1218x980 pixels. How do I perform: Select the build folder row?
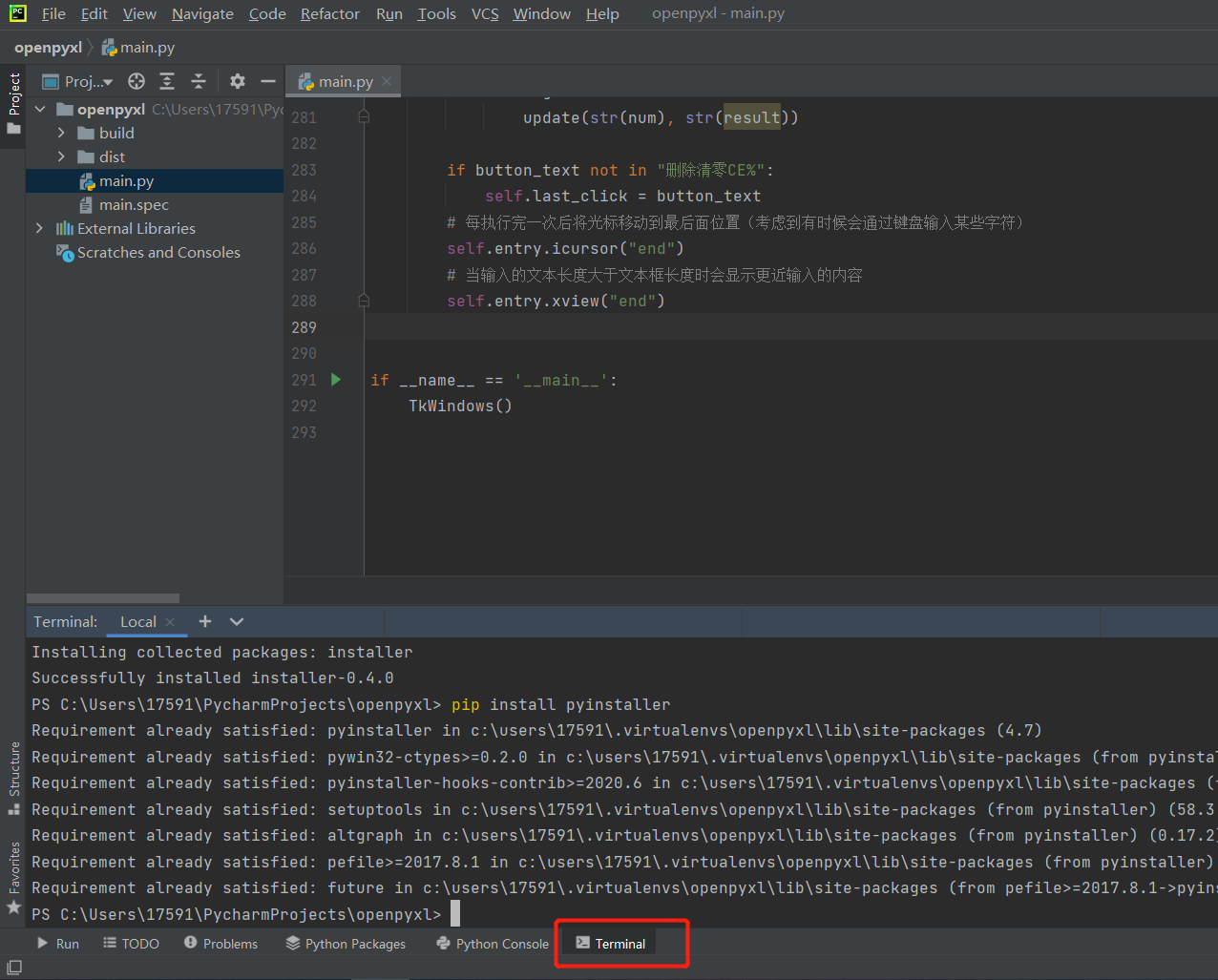(155, 133)
